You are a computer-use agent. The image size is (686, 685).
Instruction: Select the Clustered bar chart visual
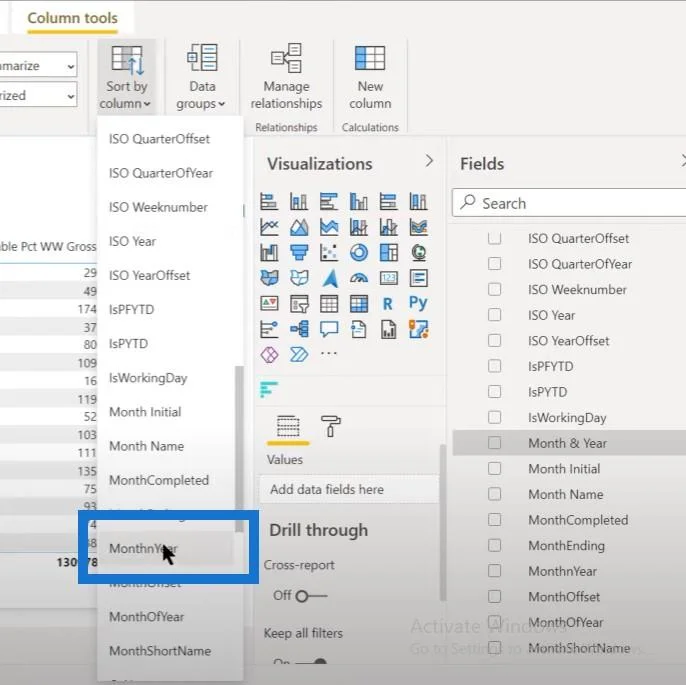point(329,202)
